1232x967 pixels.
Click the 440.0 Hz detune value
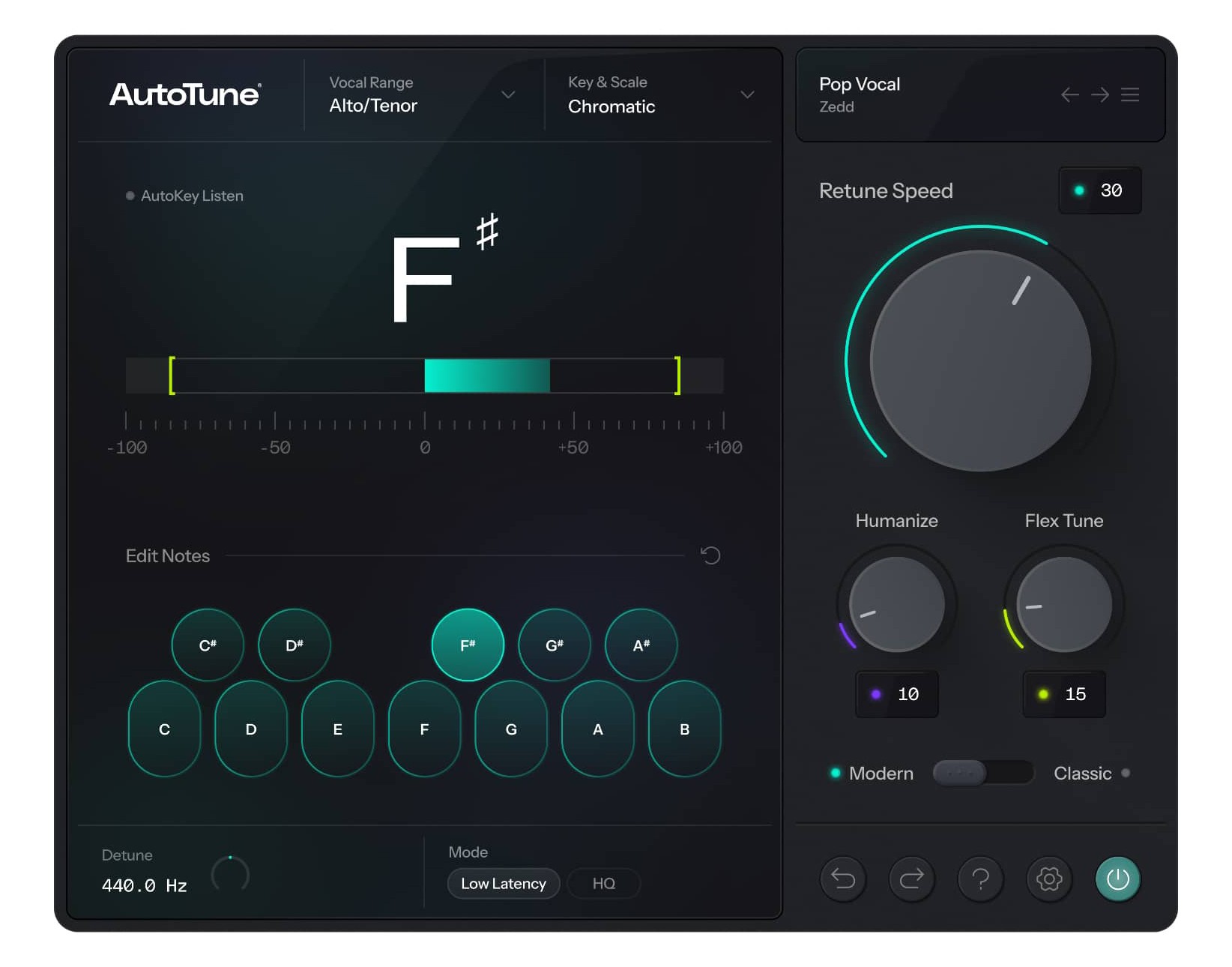145,885
